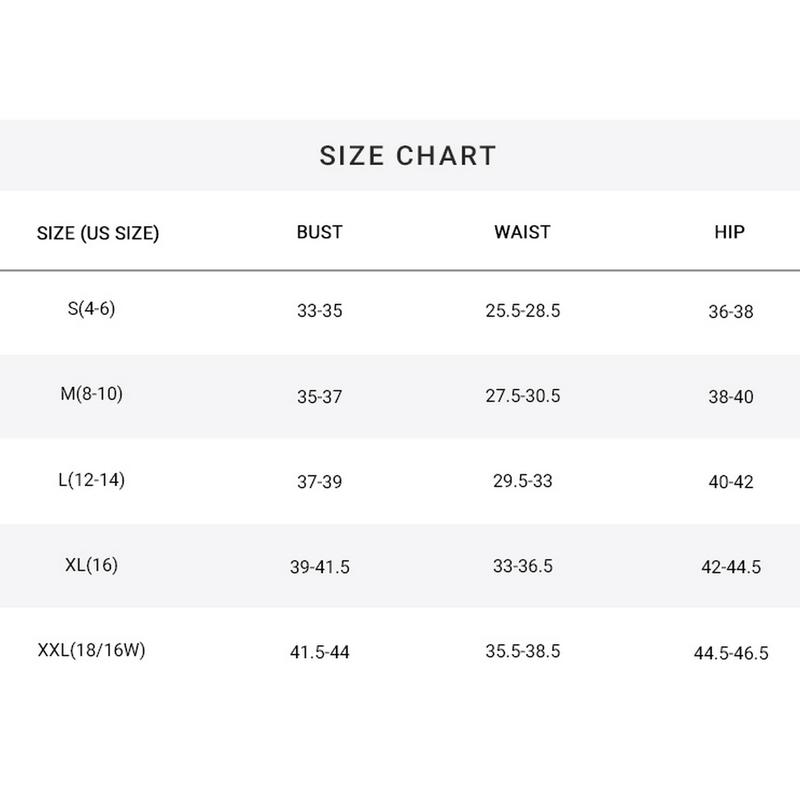Select the SIZE (US SIZE) column header
This screenshot has height=800, width=800.
(x=98, y=234)
